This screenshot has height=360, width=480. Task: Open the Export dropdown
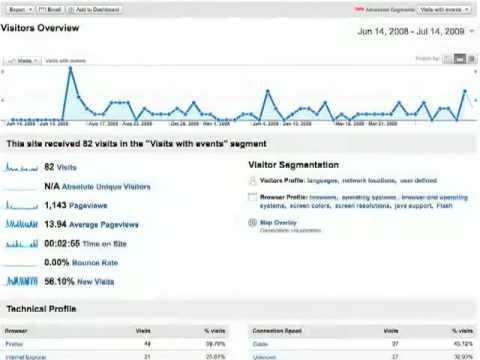20,10
